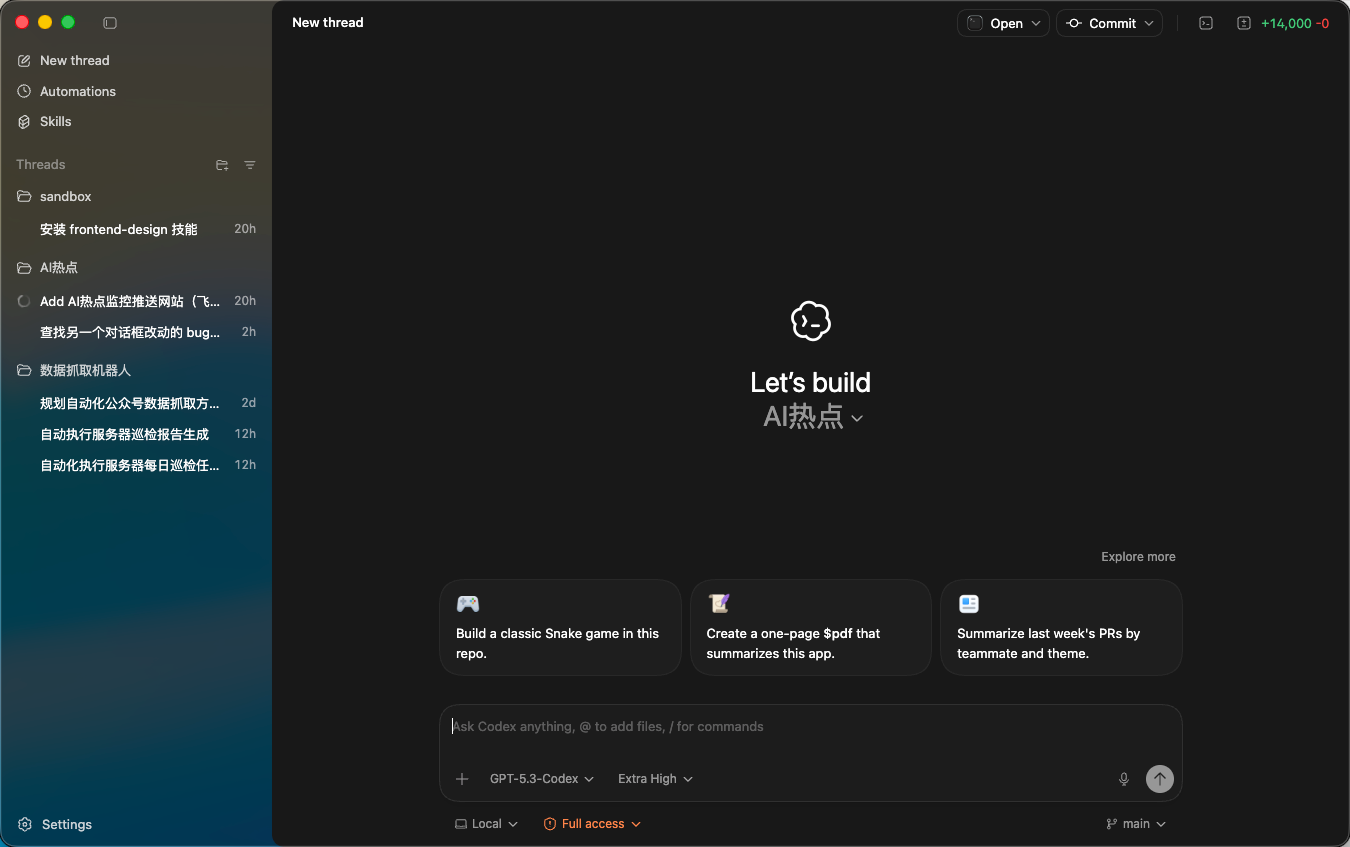Viewport: 1350px width, 847px height.
Task: Open Skills from the sidebar
Action: 55,121
